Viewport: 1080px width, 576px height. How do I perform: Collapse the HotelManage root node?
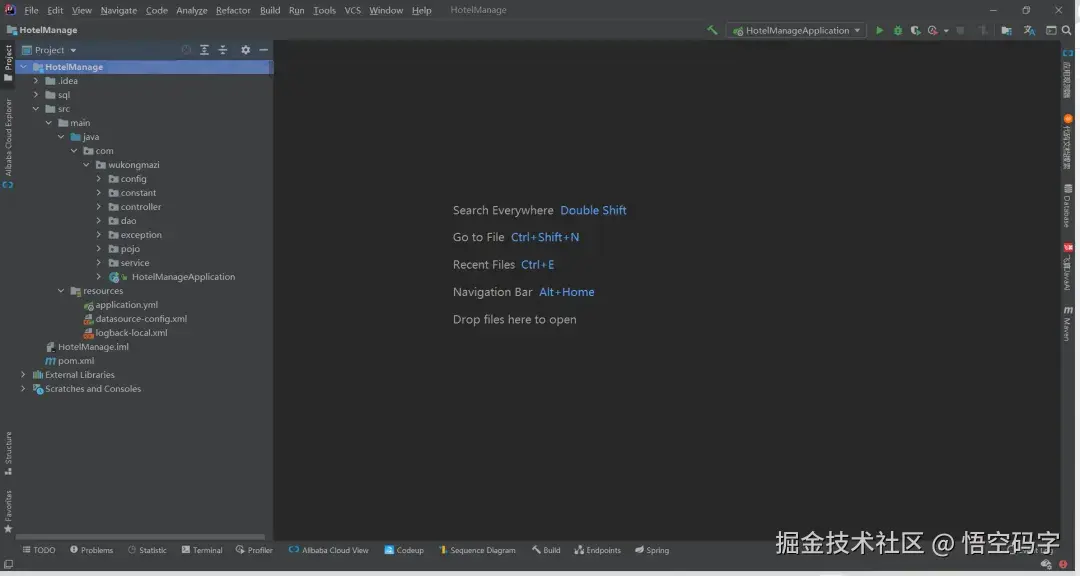pos(23,67)
